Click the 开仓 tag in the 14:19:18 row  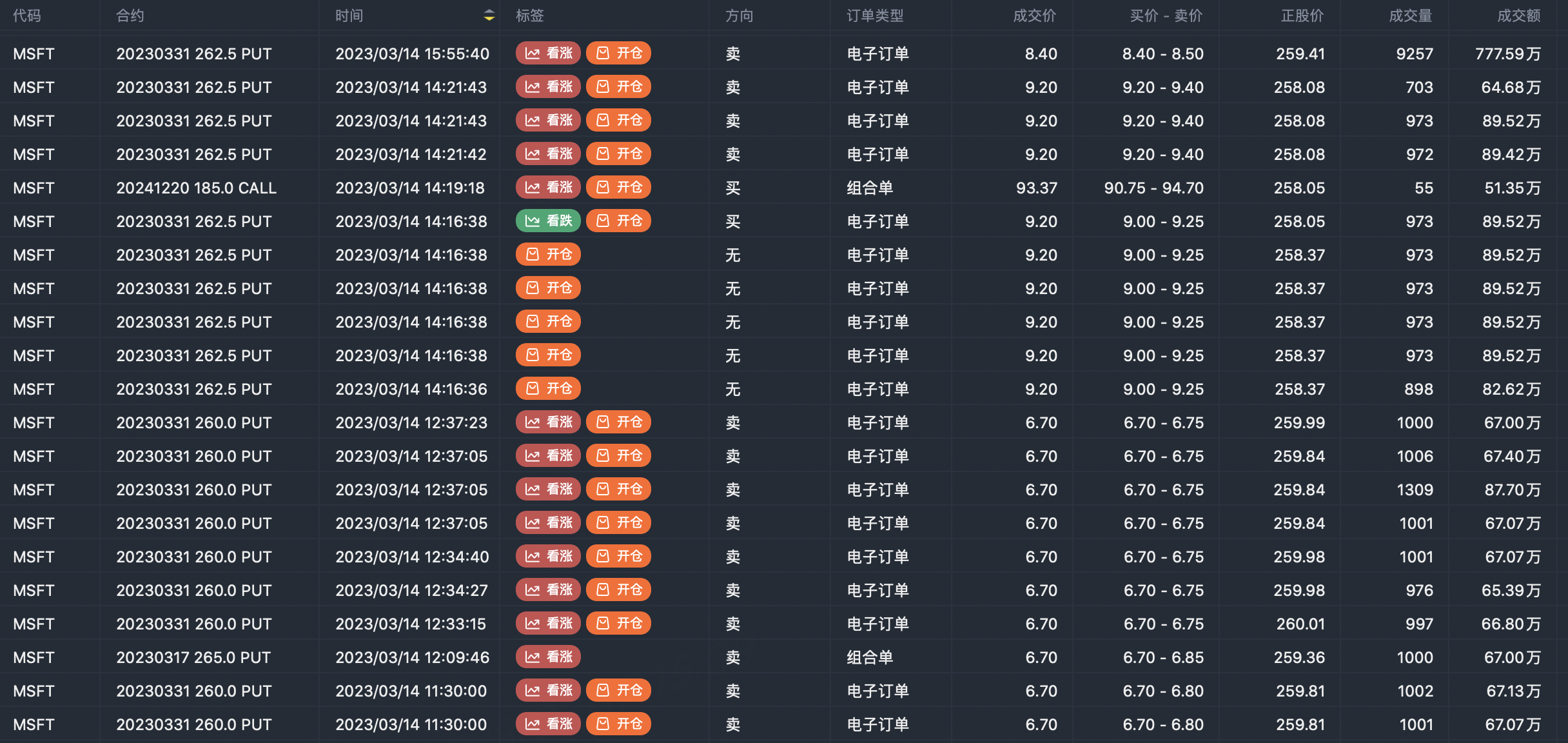click(618, 187)
